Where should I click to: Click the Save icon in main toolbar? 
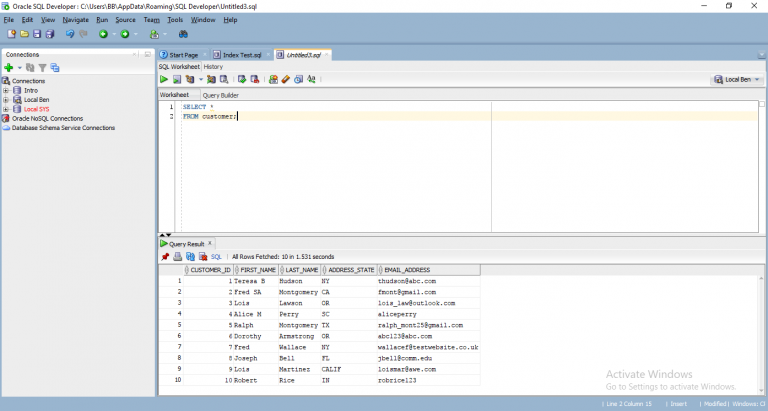[37, 34]
